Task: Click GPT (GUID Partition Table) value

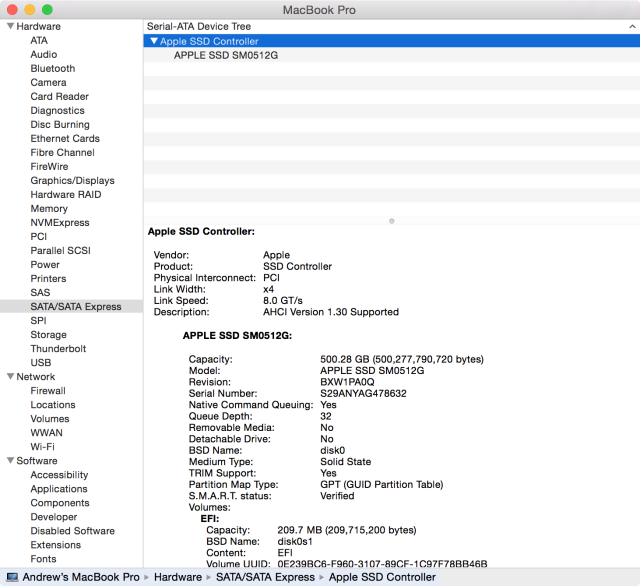Action: tap(382, 484)
